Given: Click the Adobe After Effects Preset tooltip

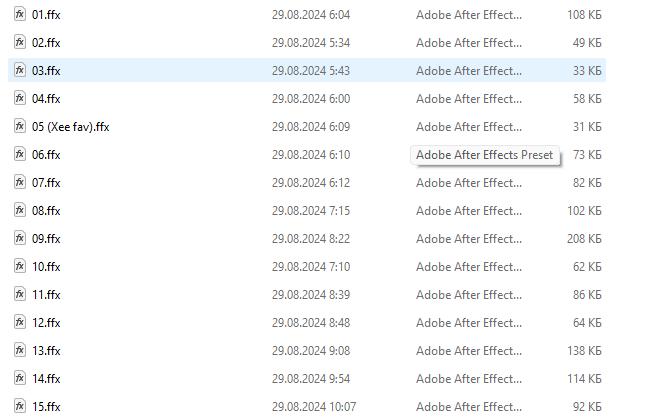Looking at the screenshot, I should [x=485, y=155].
